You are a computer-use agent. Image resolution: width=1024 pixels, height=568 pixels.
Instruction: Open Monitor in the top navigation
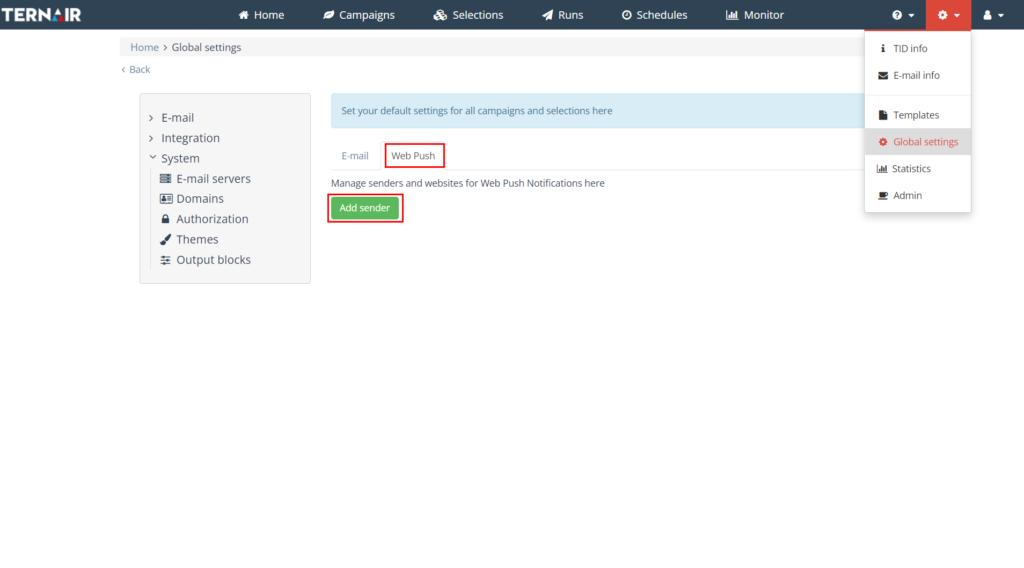[x=754, y=15]
